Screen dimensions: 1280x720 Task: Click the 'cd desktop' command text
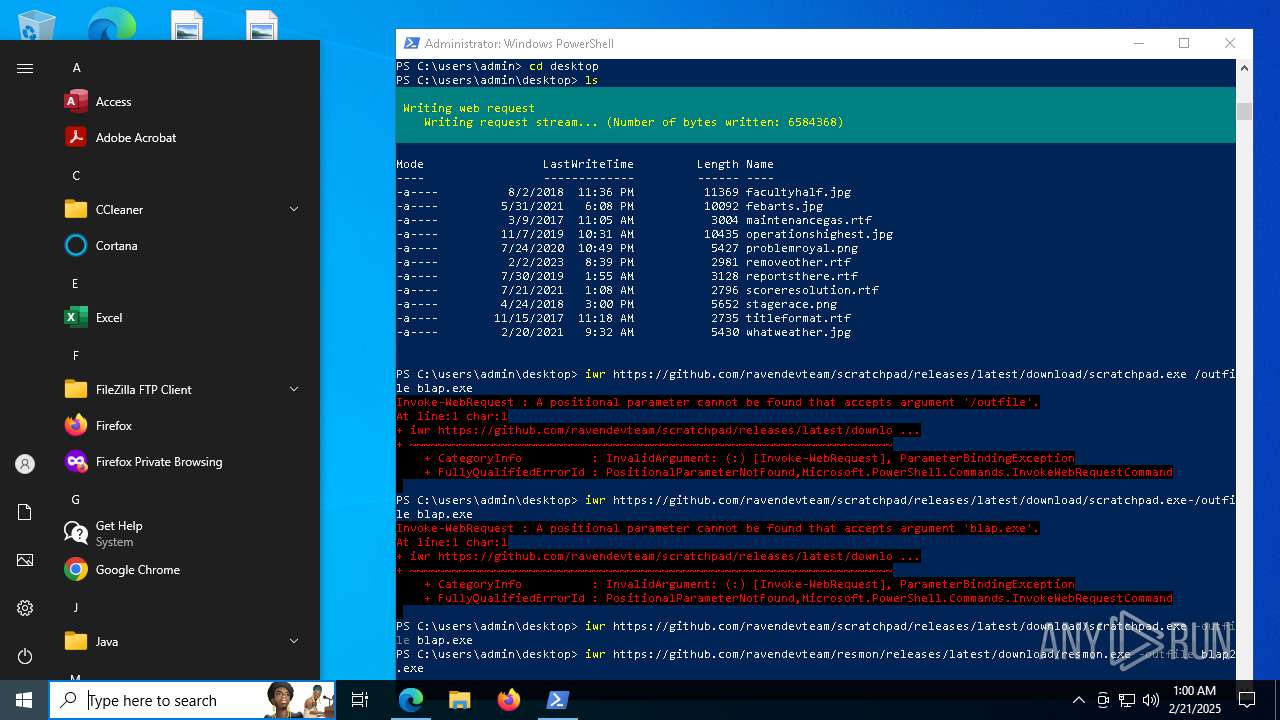point(564,66)
